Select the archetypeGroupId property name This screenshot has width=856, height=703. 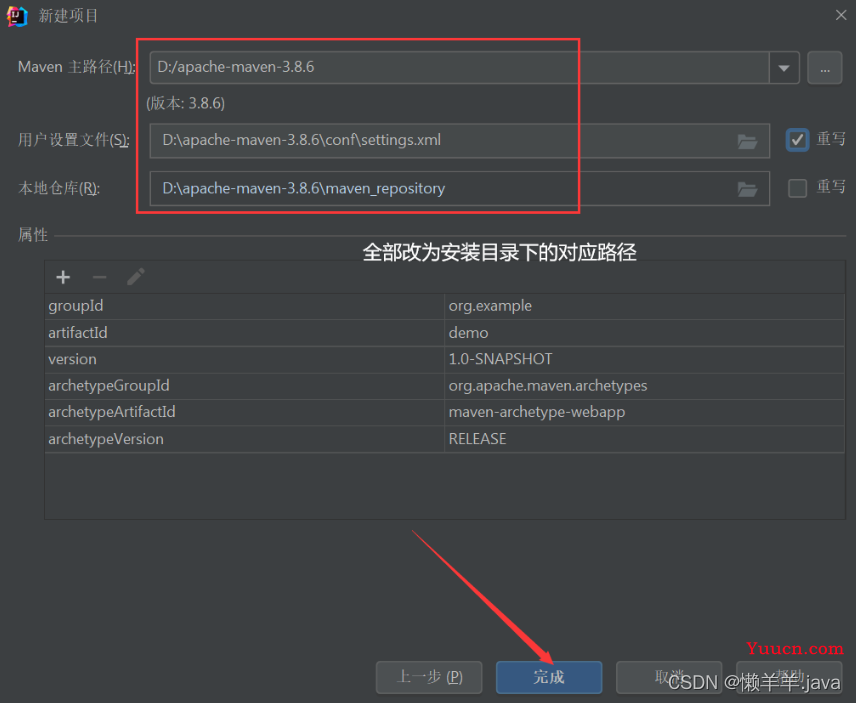[109, 386]
